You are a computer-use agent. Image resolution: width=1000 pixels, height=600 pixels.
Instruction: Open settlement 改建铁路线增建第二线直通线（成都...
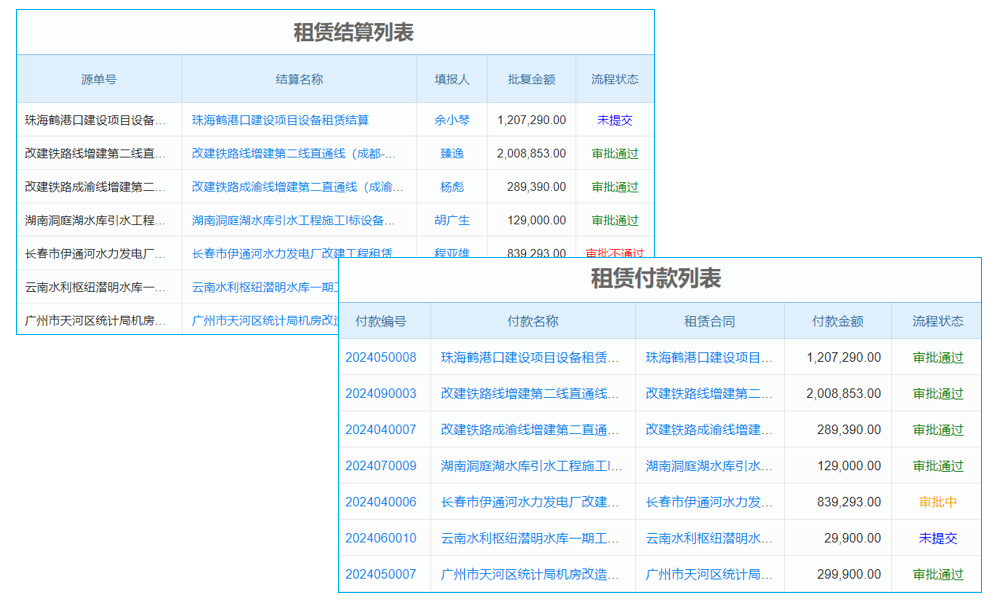[x=295, y=154]
